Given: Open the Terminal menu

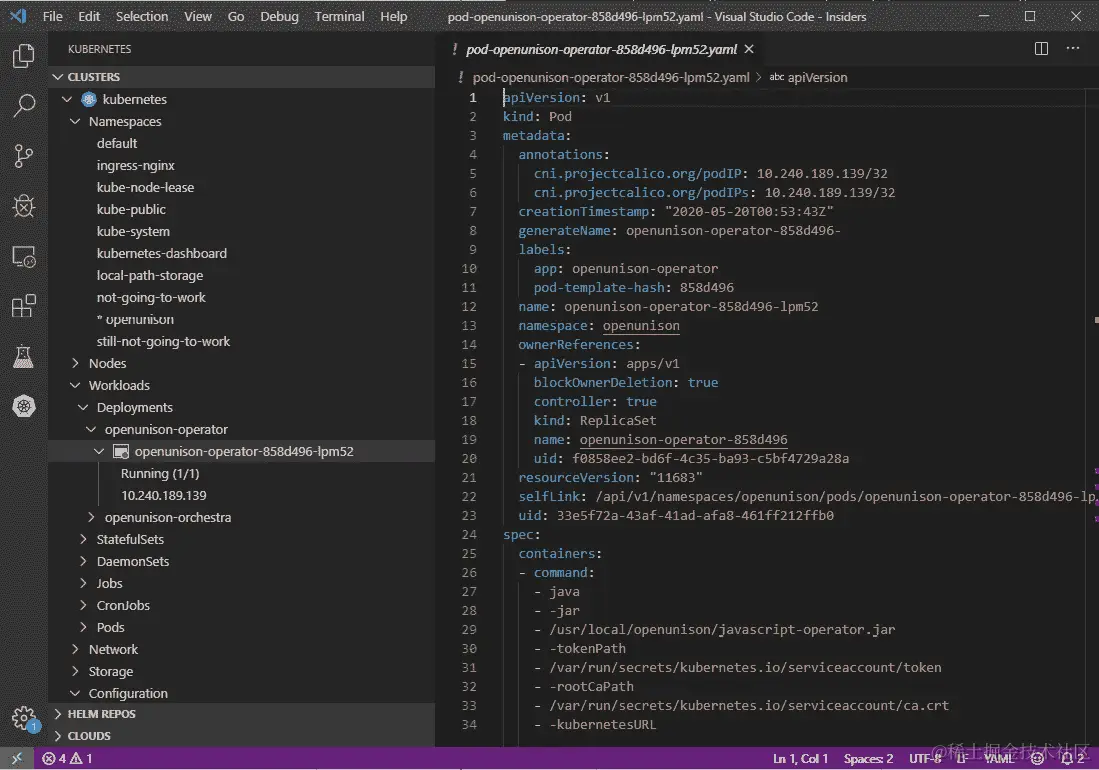Looking at the screenshot, I should pyautogui.click(x=339, y=16).
